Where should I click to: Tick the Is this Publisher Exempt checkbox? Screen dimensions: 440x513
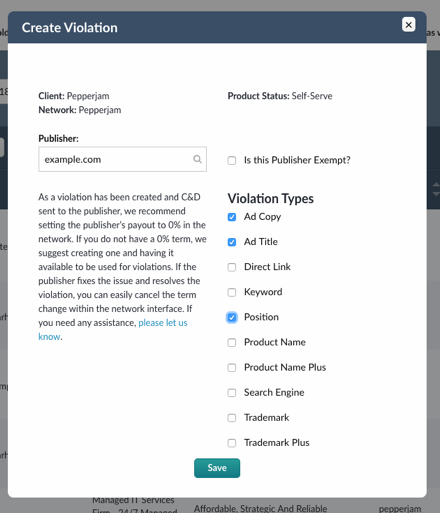click(232, 160)
